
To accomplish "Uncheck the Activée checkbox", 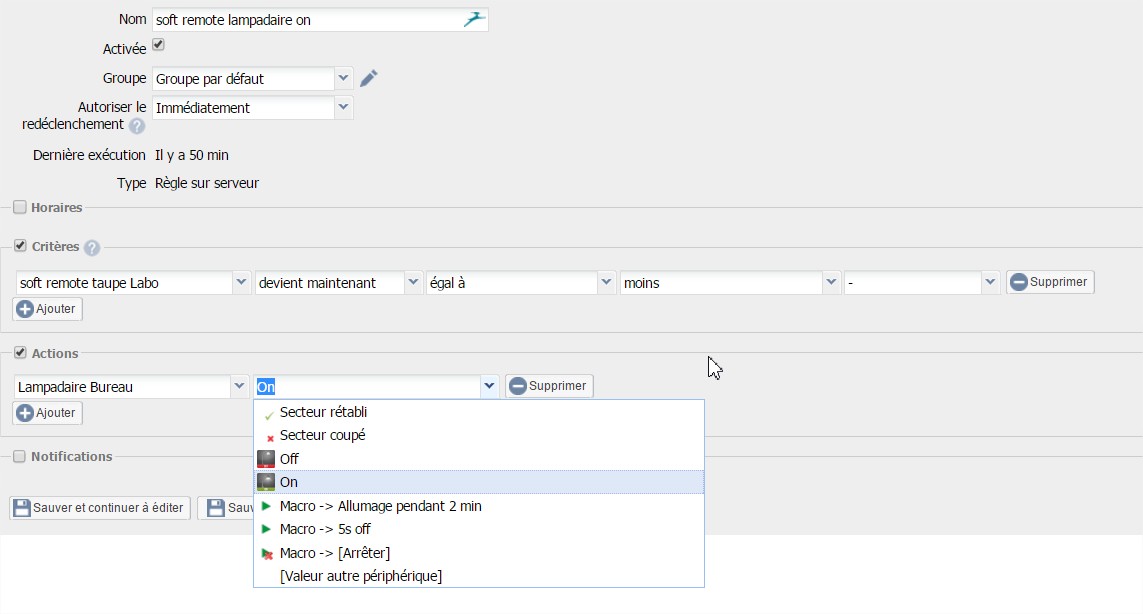I will coord(158,46).
